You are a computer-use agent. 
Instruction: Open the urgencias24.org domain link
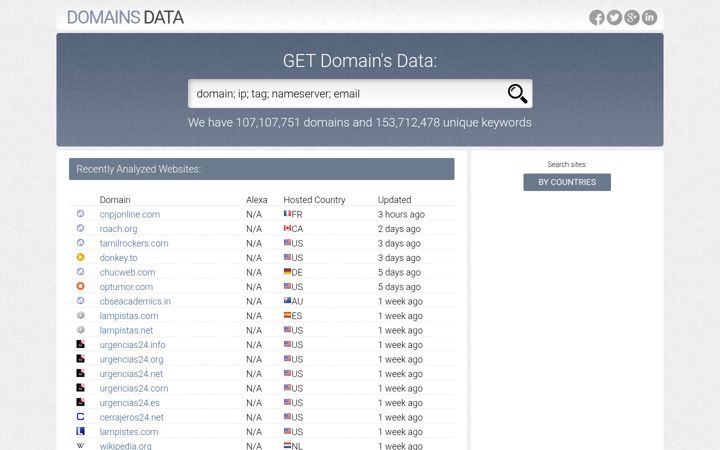[x=131, y=360]
